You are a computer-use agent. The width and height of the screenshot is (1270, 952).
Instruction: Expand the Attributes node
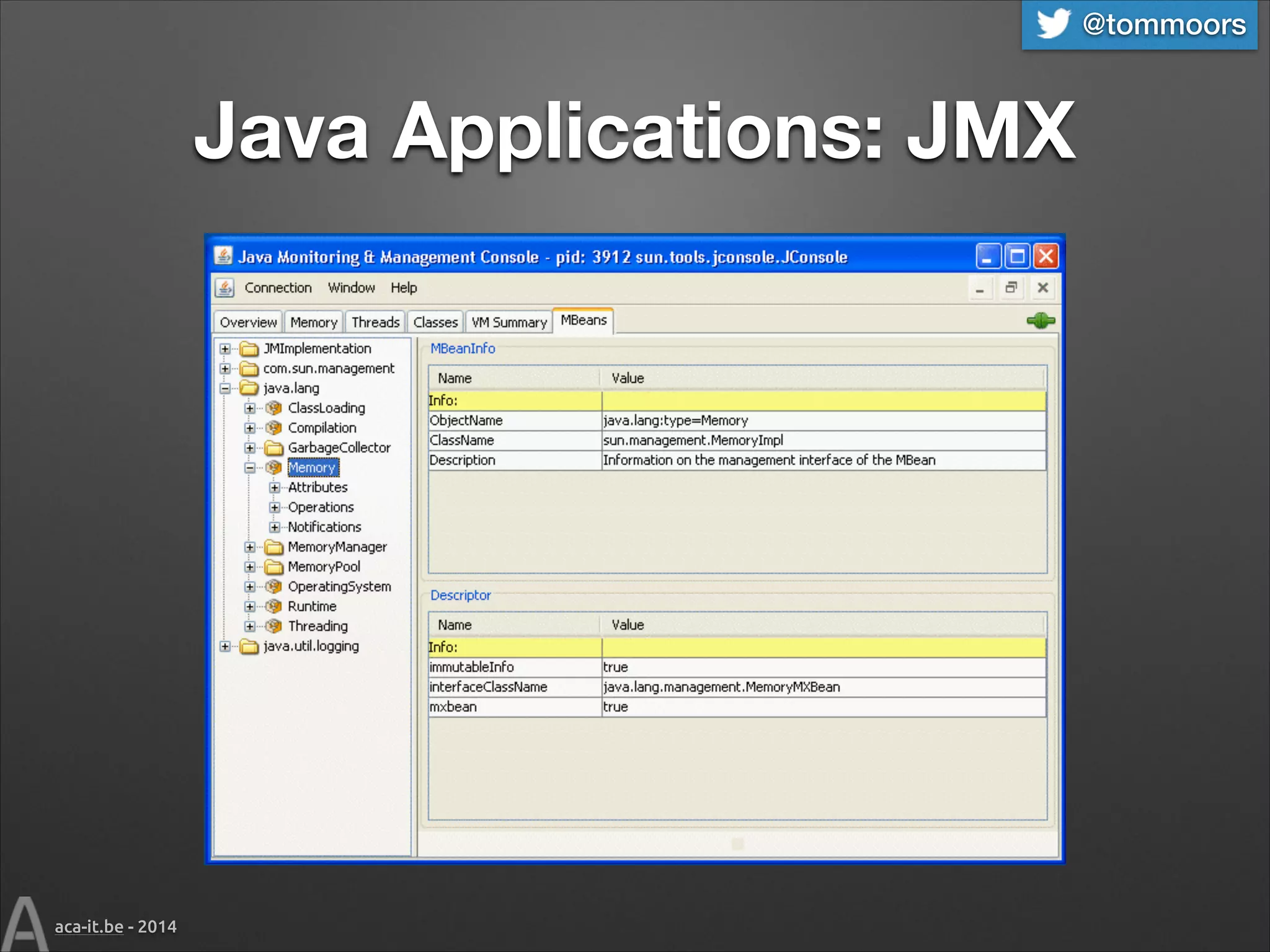click(275, 488)
